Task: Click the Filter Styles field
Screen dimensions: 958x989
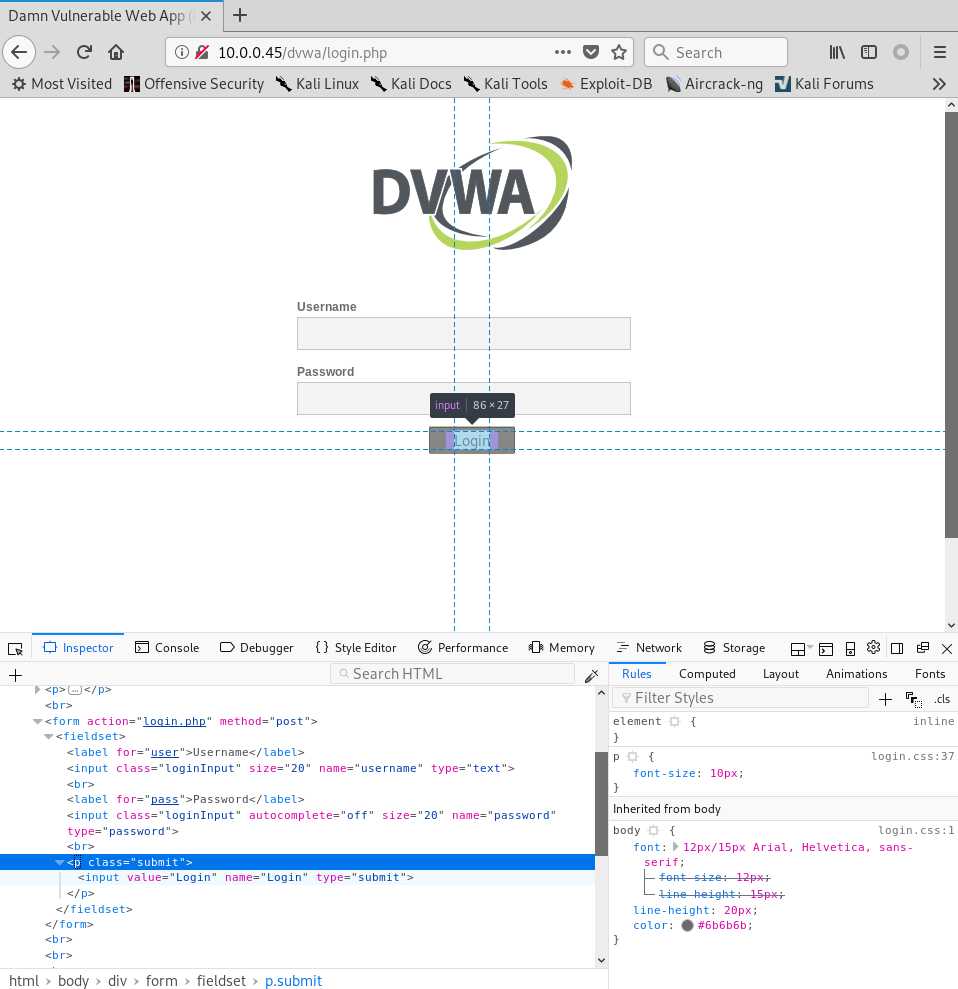Action: [740, 698]
